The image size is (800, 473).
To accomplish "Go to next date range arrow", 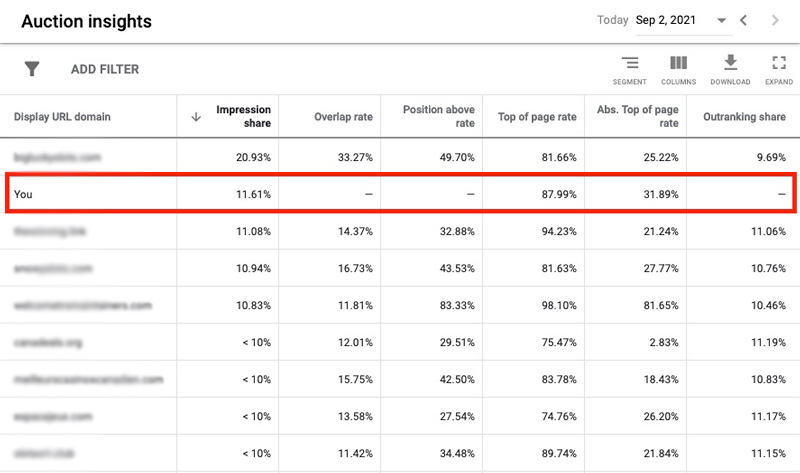I will tap(775, 20).
